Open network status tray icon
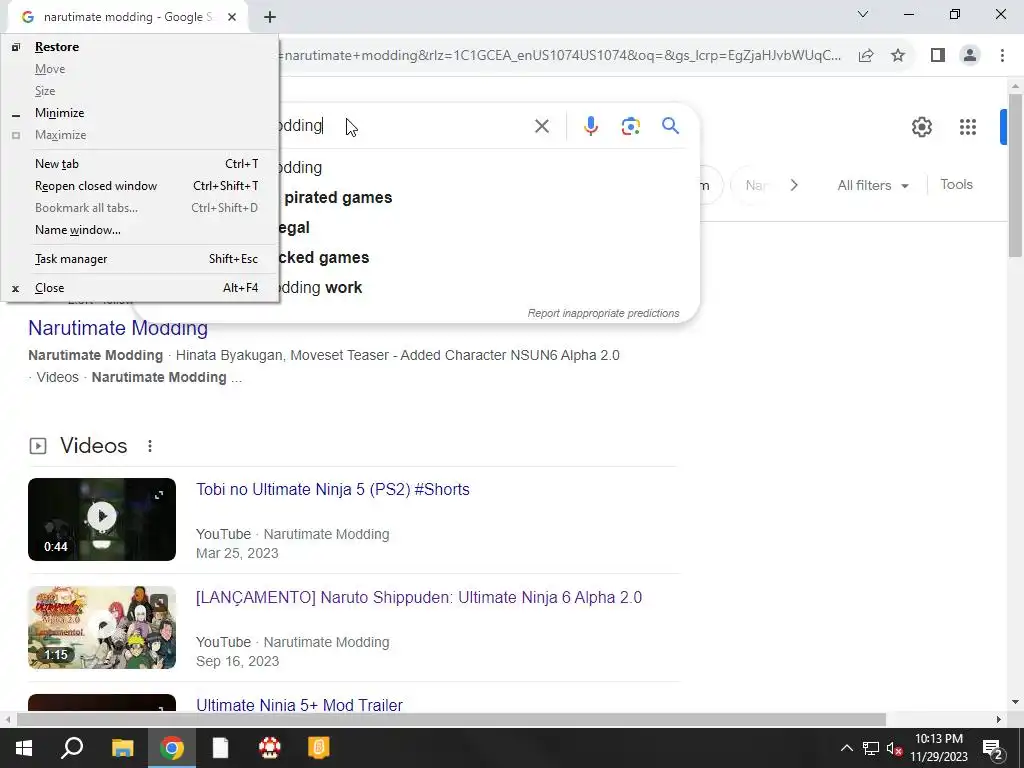Image resolution: width=1024 pixels, height=768 pixels. point(871,748)
